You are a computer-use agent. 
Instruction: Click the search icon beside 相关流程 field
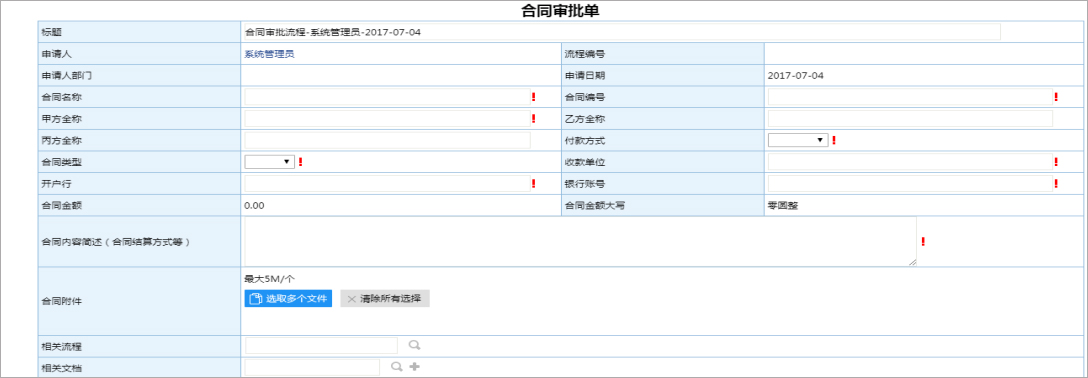414,345
